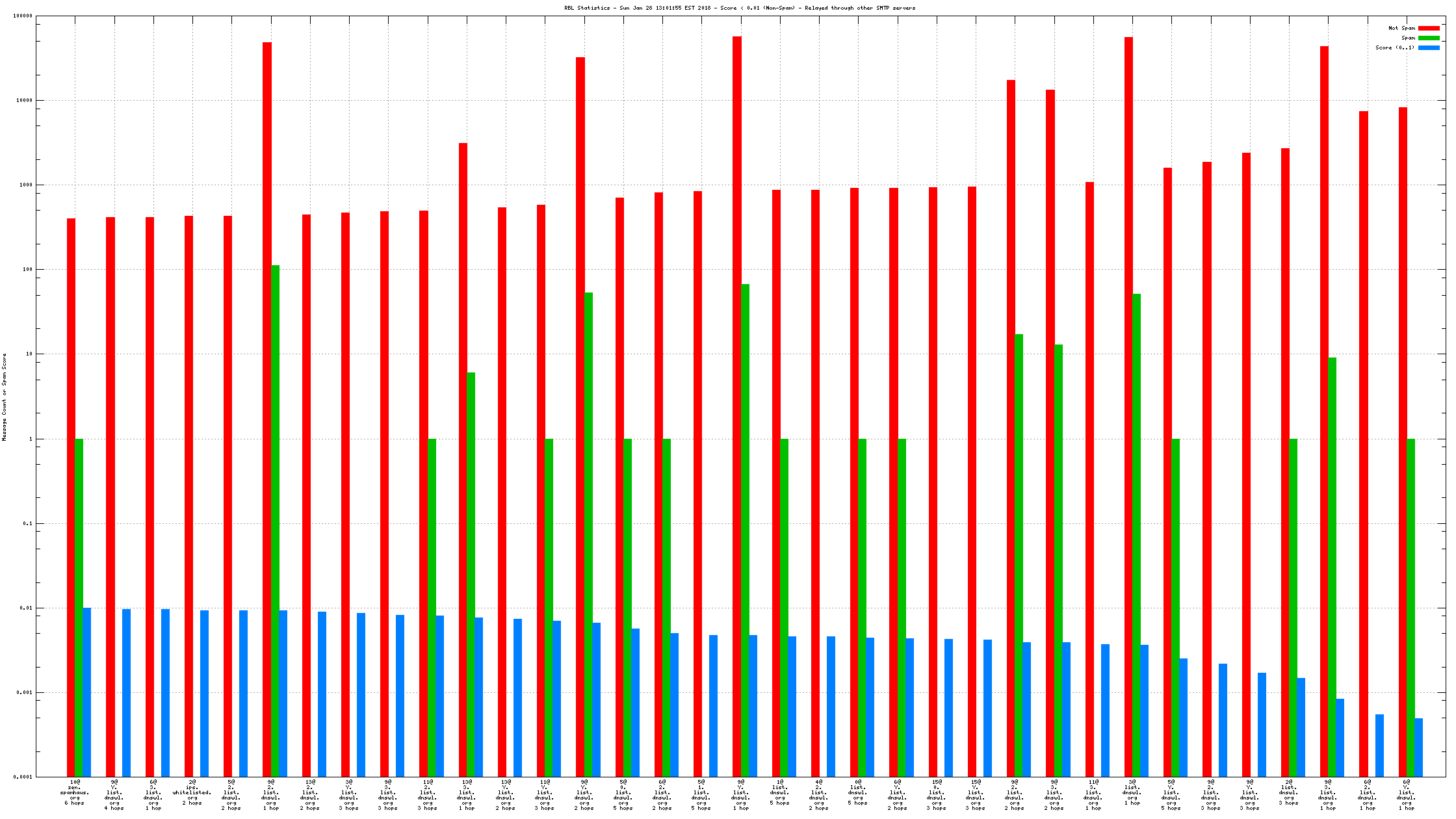Screen dimensions: 1456x819
Task: Click the blue Score (0..1) legend swatch
Action: coord(1429,47)
